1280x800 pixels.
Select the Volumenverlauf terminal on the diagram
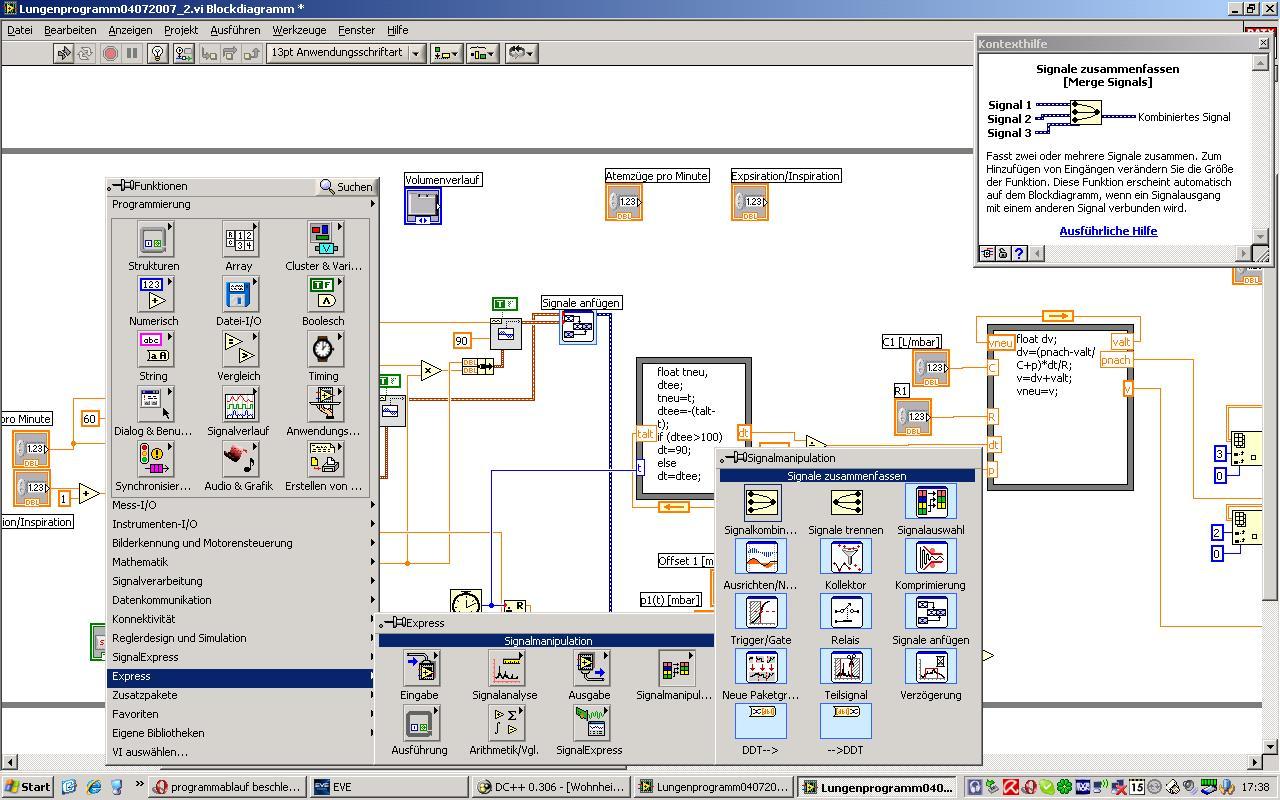click(422, 205)
